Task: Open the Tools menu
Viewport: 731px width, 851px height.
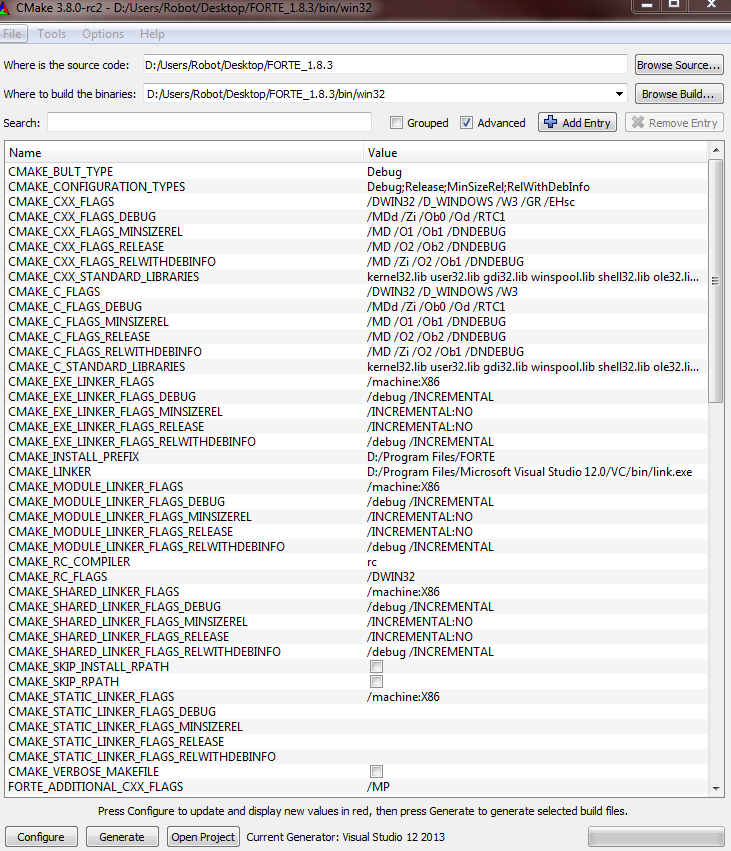Action: tap(52, 34)
